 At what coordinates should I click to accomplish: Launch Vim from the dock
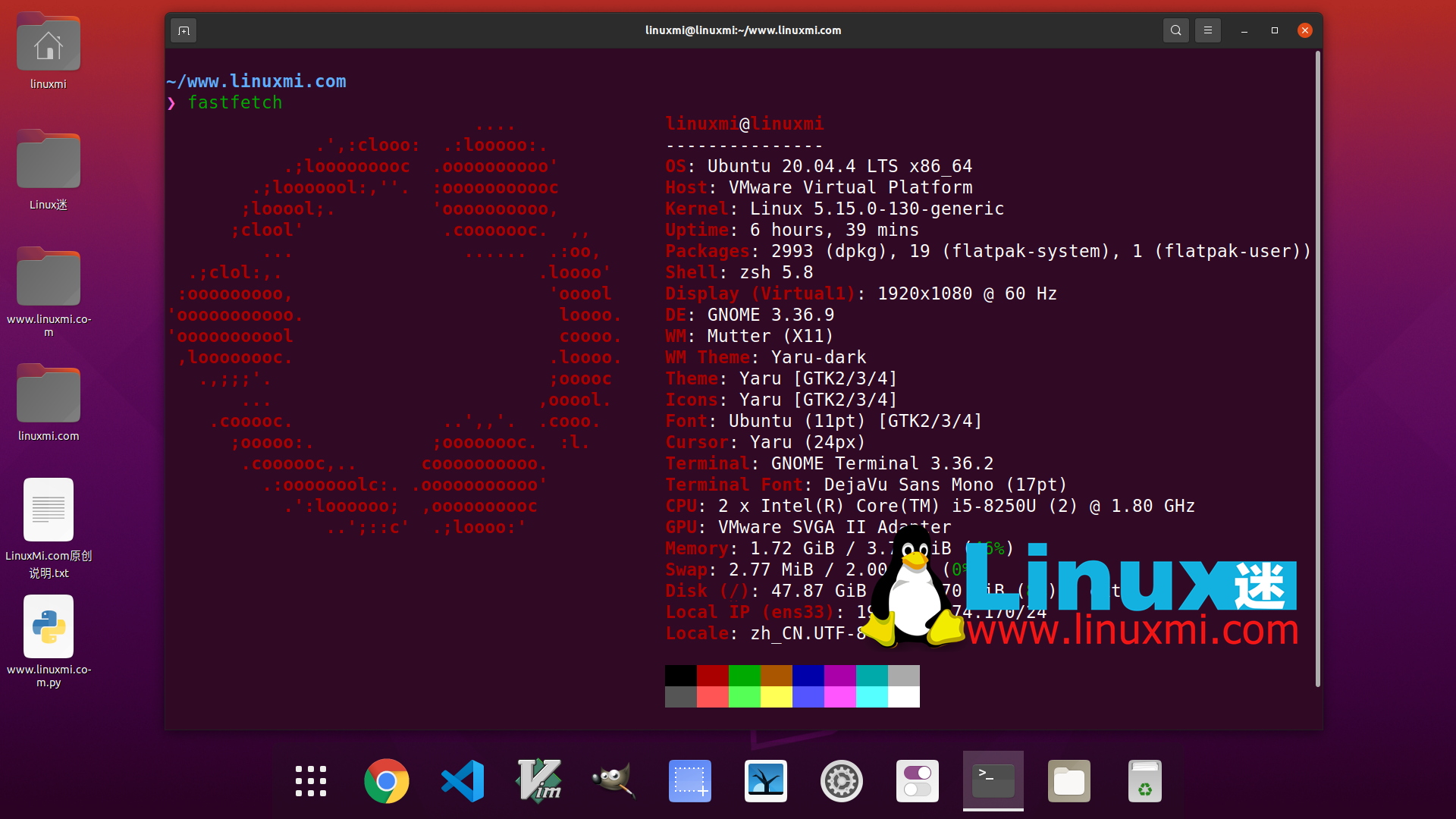click(x=538, y=781)
